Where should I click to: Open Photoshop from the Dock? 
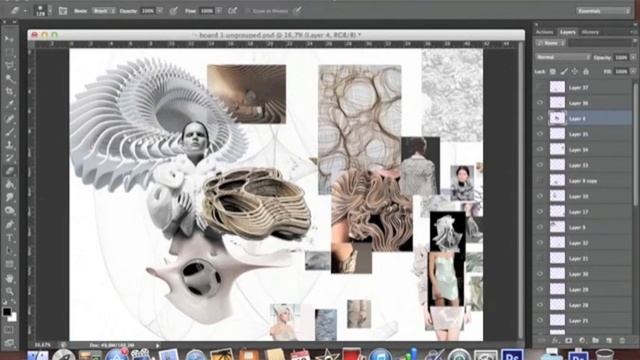coord(511,355)
